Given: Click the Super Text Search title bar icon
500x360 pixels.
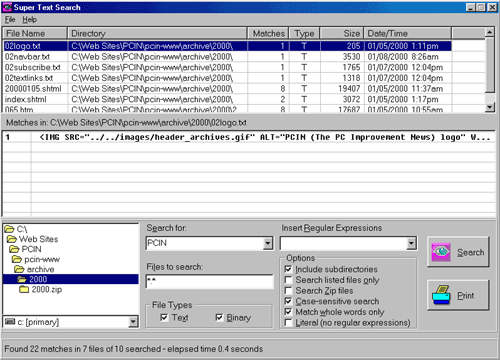Looking at the screenshot, I should pyautogui.click(x=7, y=7).
